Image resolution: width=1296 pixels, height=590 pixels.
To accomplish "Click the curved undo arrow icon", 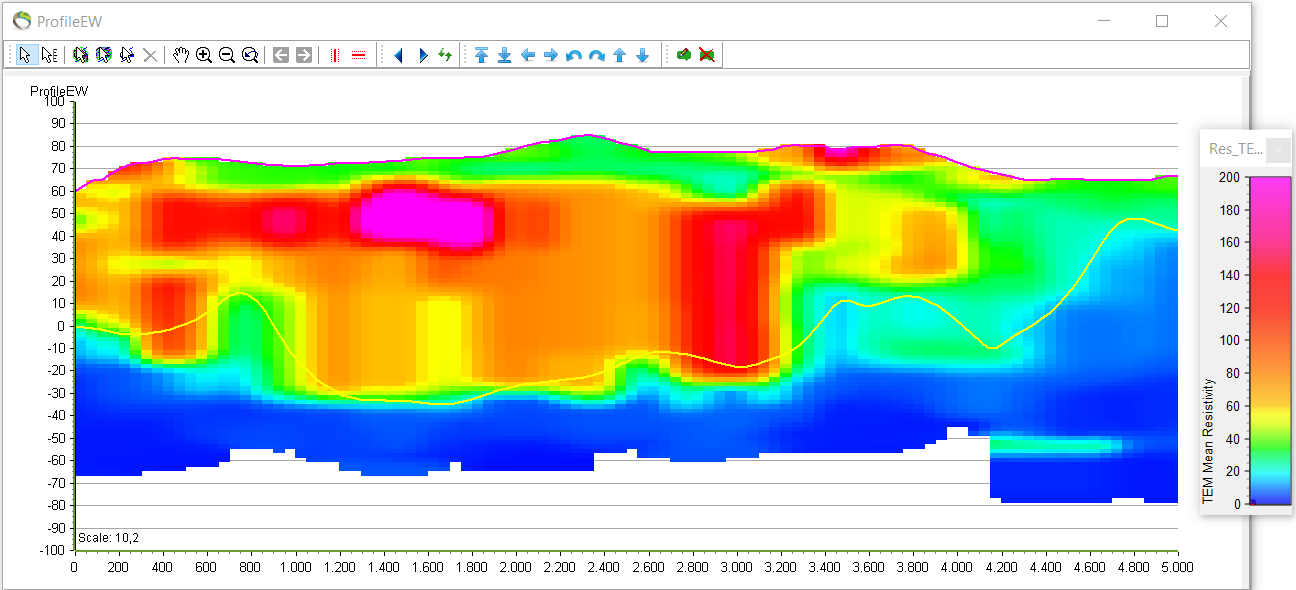I will click(x=572, y=55).
